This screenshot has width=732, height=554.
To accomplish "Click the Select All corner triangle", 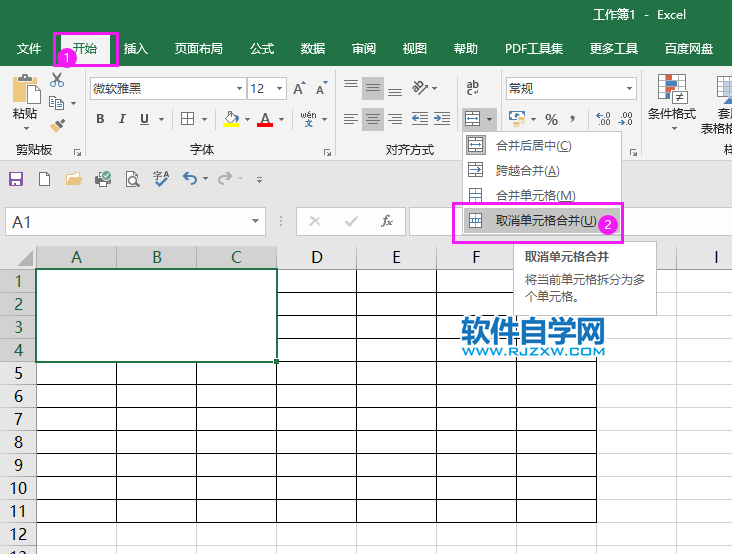I will (x=24, y=258).
